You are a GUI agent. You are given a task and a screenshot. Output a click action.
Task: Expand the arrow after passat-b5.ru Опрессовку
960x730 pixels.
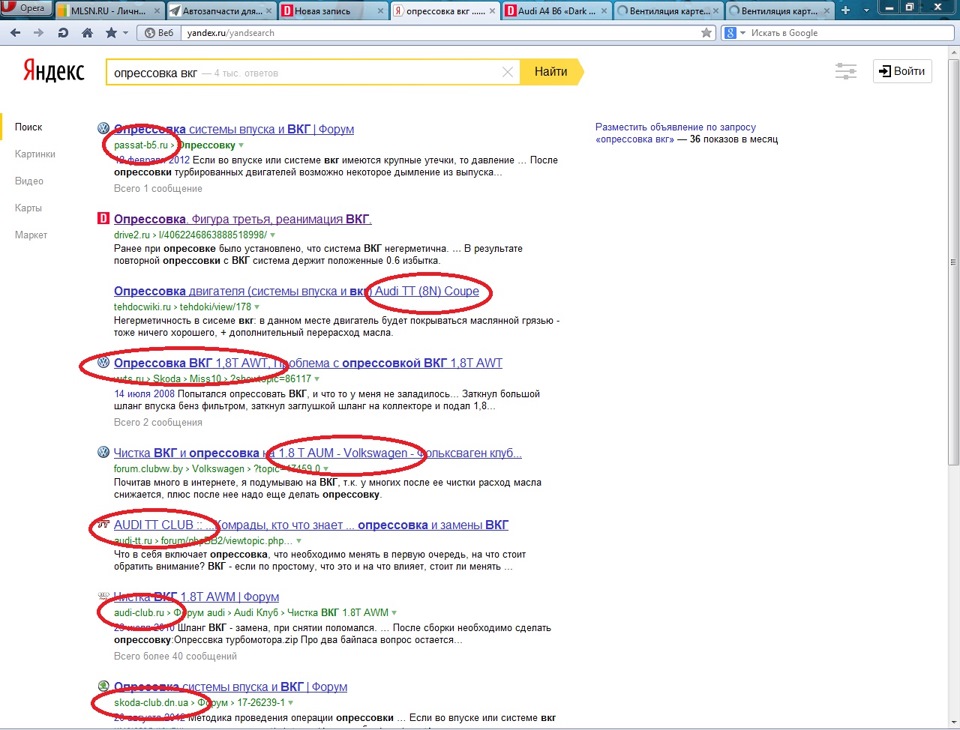click(x=241, y=145)
